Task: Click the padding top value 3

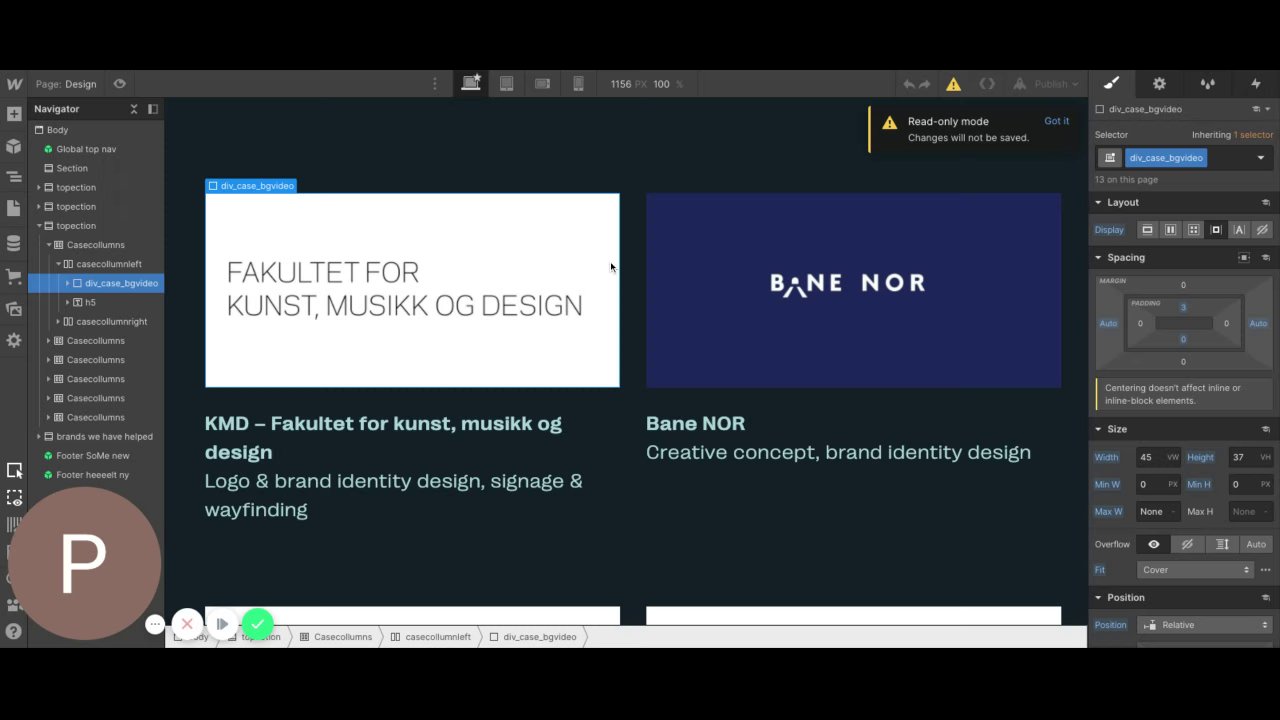Action: tap(1183, 307)
